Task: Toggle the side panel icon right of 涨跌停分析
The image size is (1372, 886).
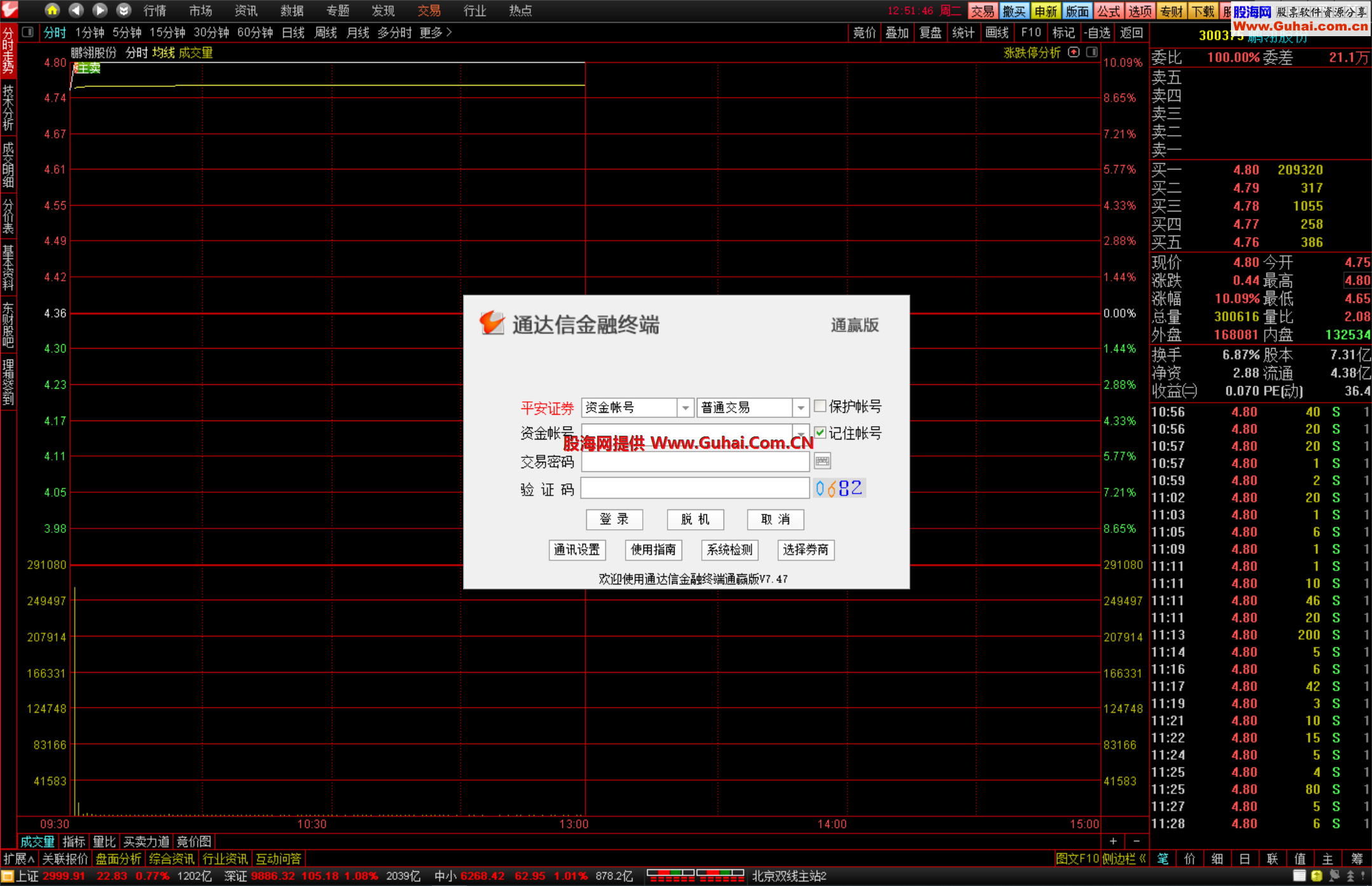Action: click(x=1091, y=52)
